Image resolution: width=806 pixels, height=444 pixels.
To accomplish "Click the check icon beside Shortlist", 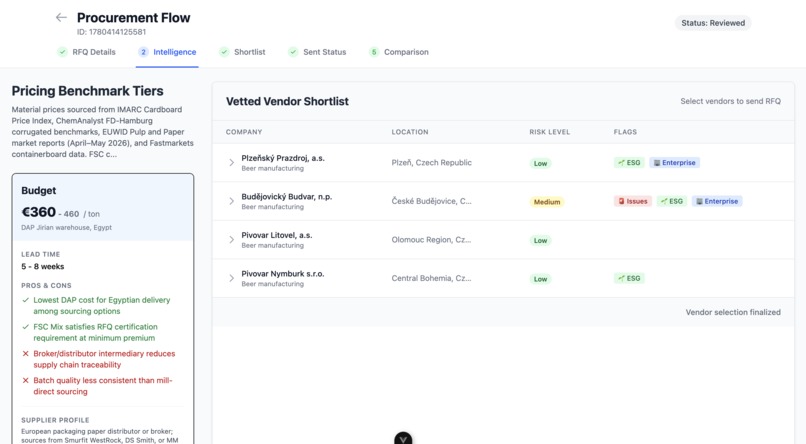I will [x=224, y=52].
